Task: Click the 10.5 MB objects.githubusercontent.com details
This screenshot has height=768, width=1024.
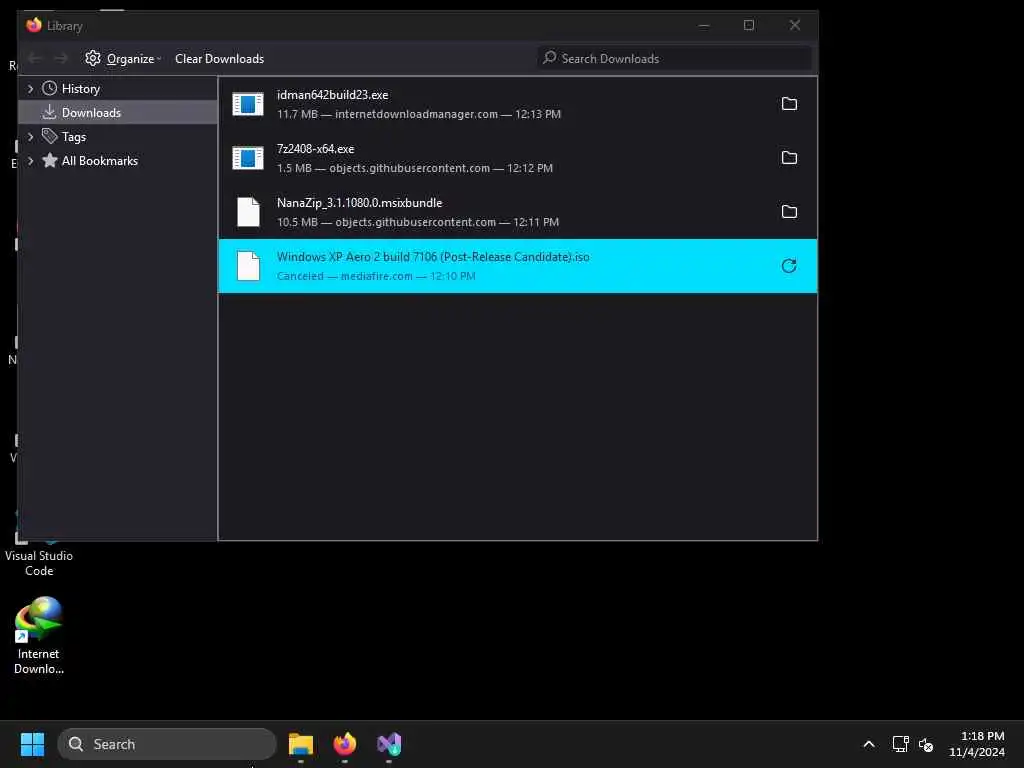Action: (418, 222)
